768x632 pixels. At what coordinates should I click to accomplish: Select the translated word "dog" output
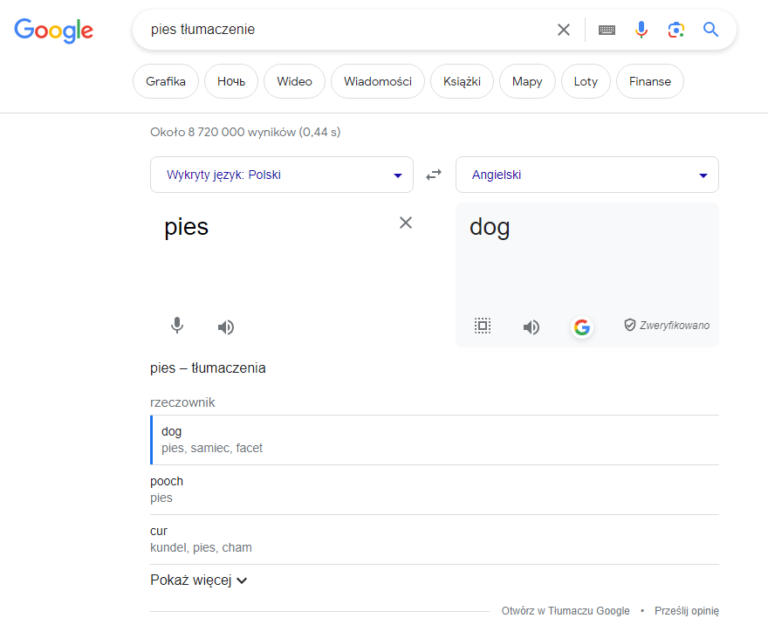click(490, 227)
